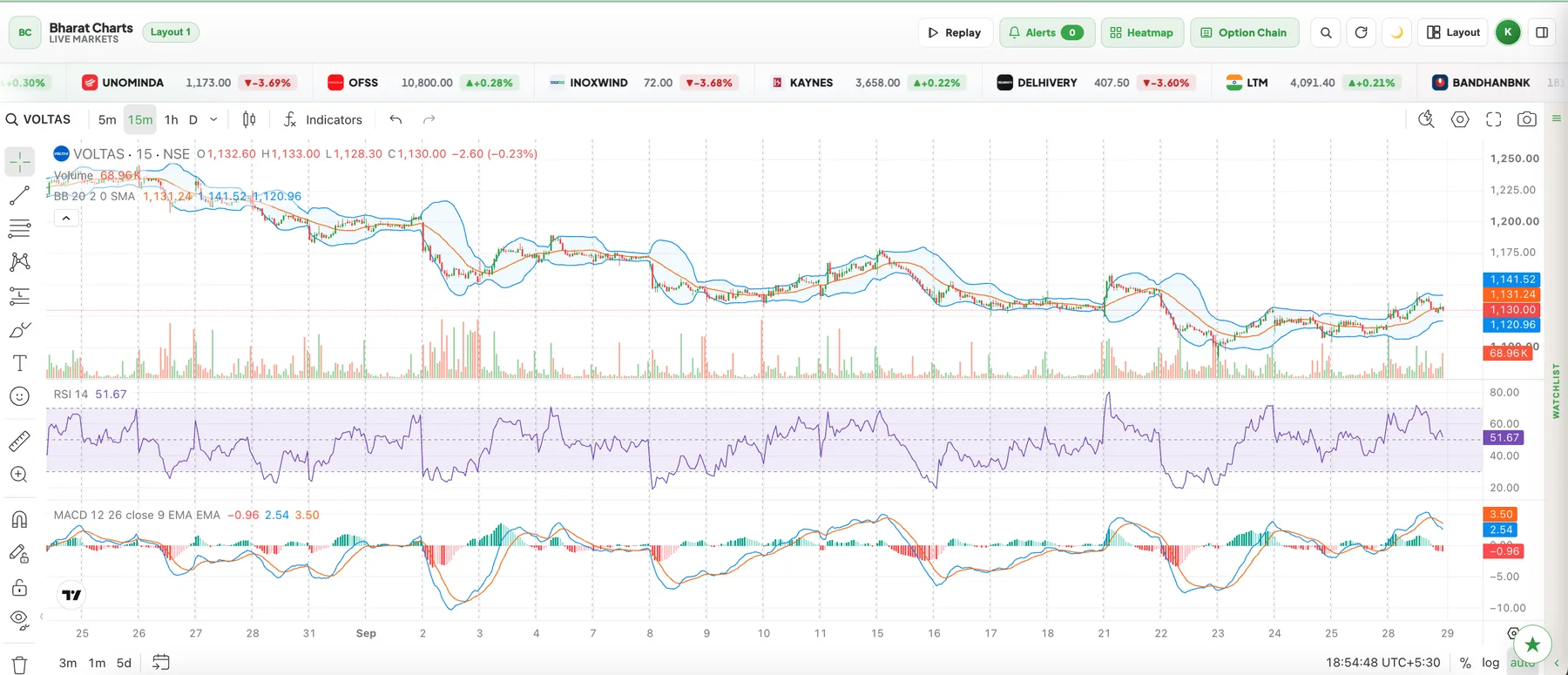Screen dimensions: 1568x675
Task: Open the forecasting and measurement tools
Action: pos(19,296)
